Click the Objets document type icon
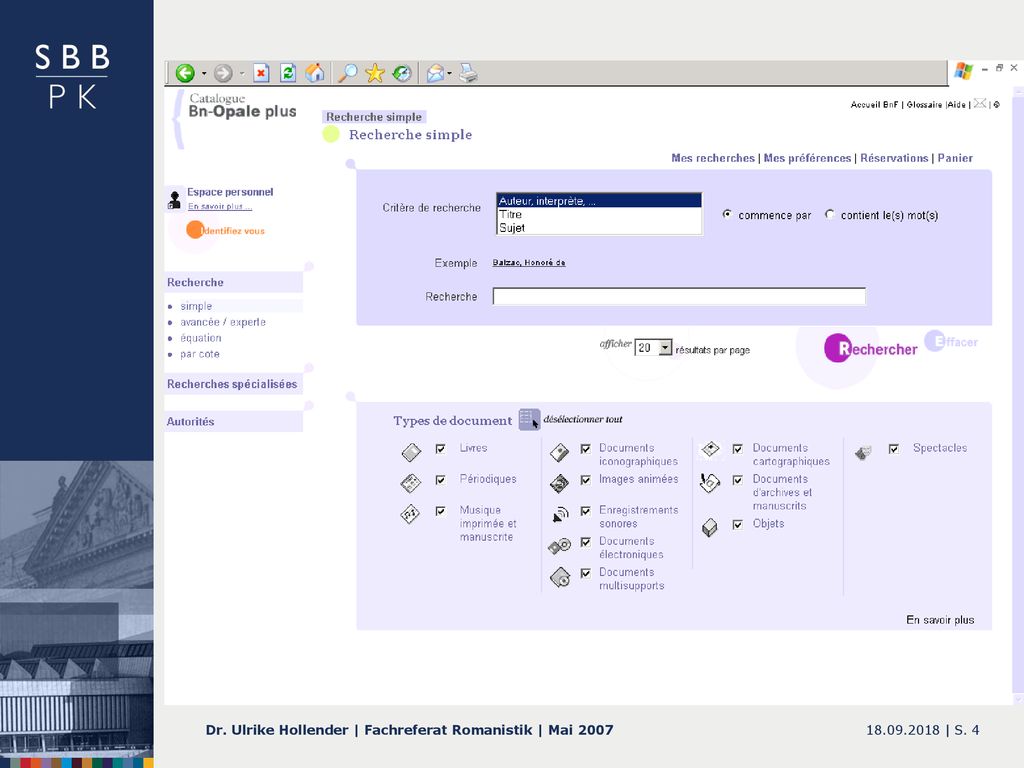The width and height of the screenshot is (1024, 768). point(710,527)
